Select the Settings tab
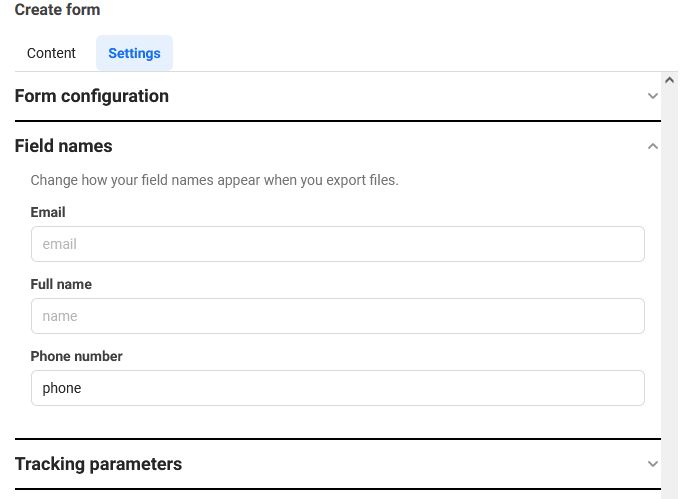Image resolution: width=682 pixels, height=499 pixels. coord(134,53)
